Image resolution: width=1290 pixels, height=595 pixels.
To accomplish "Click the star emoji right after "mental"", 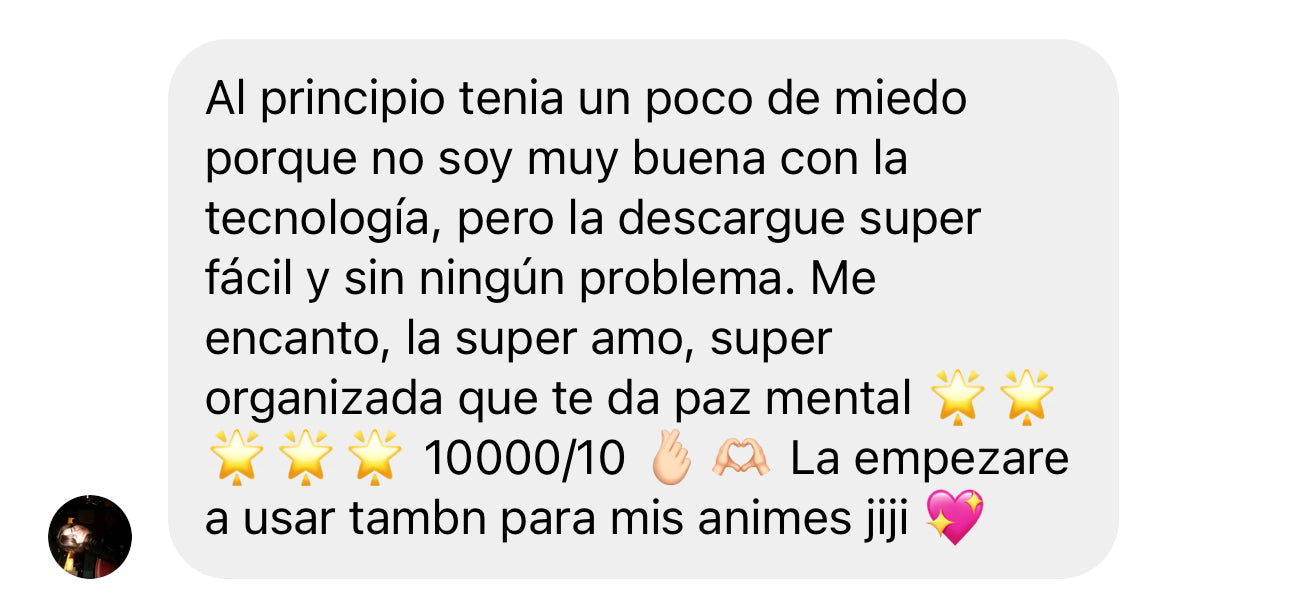I will point(958,398).
